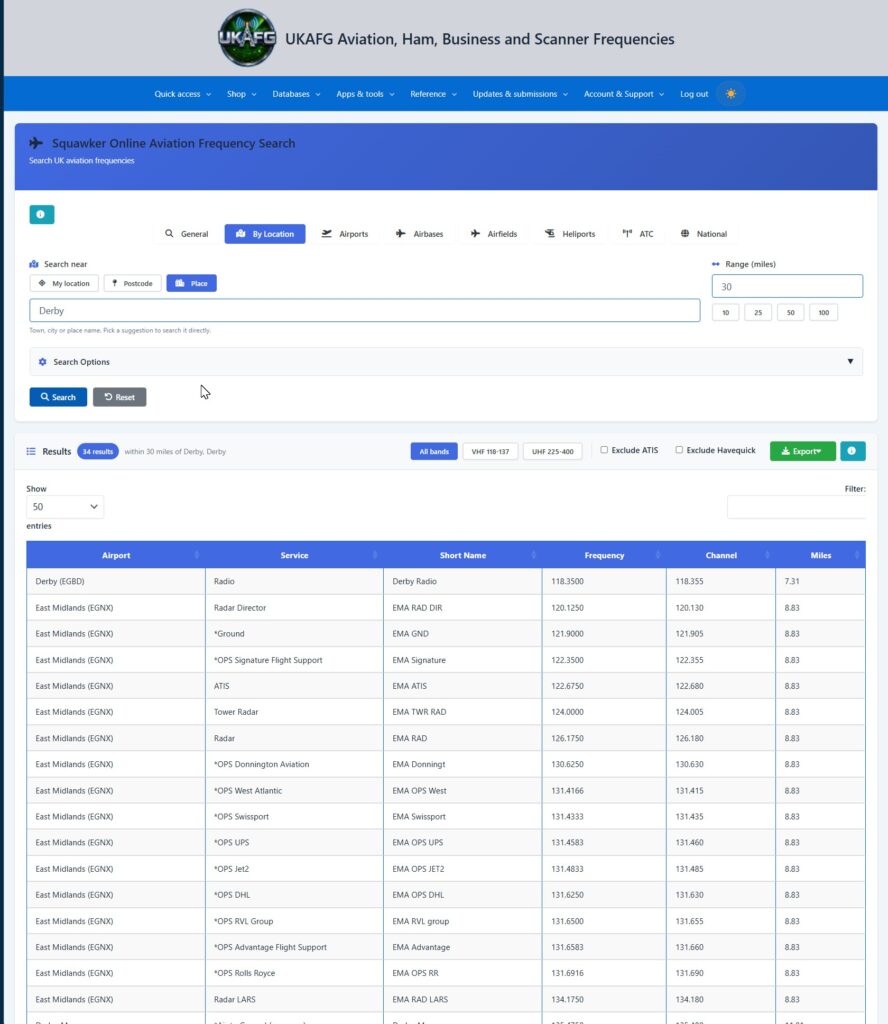Select the ATC tower tab
888x1024 pixels.
[638, 234]
